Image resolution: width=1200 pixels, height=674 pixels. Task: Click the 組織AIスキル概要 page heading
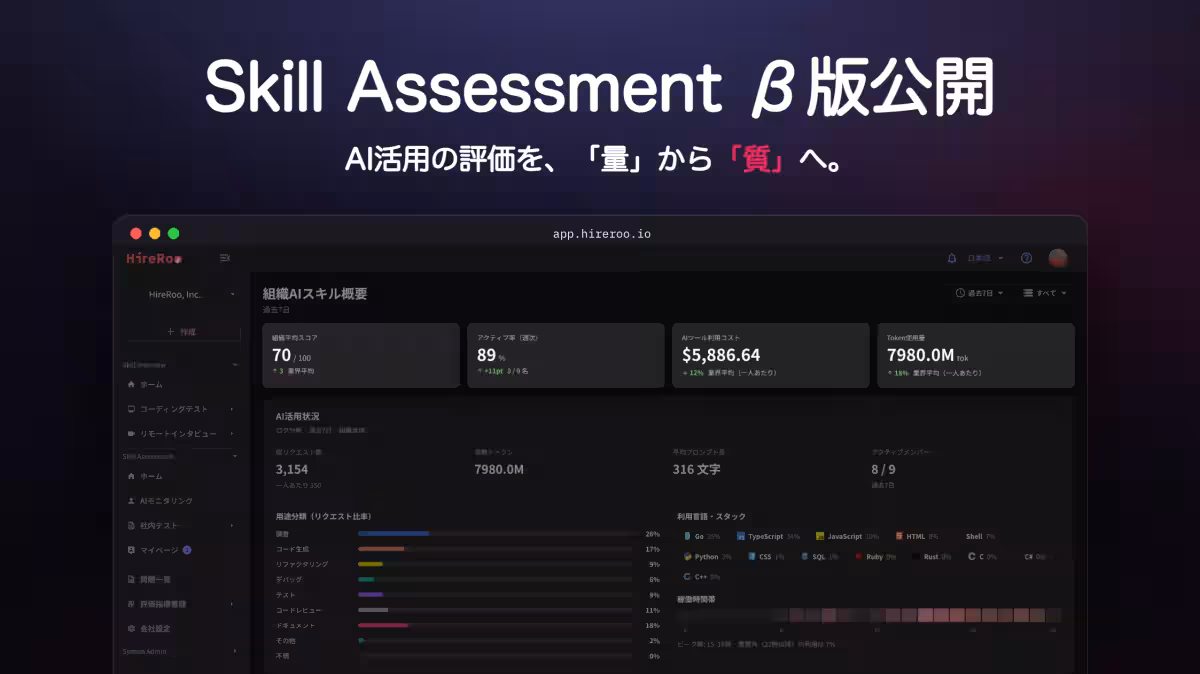pyautogui.click(x=315, y=294)
